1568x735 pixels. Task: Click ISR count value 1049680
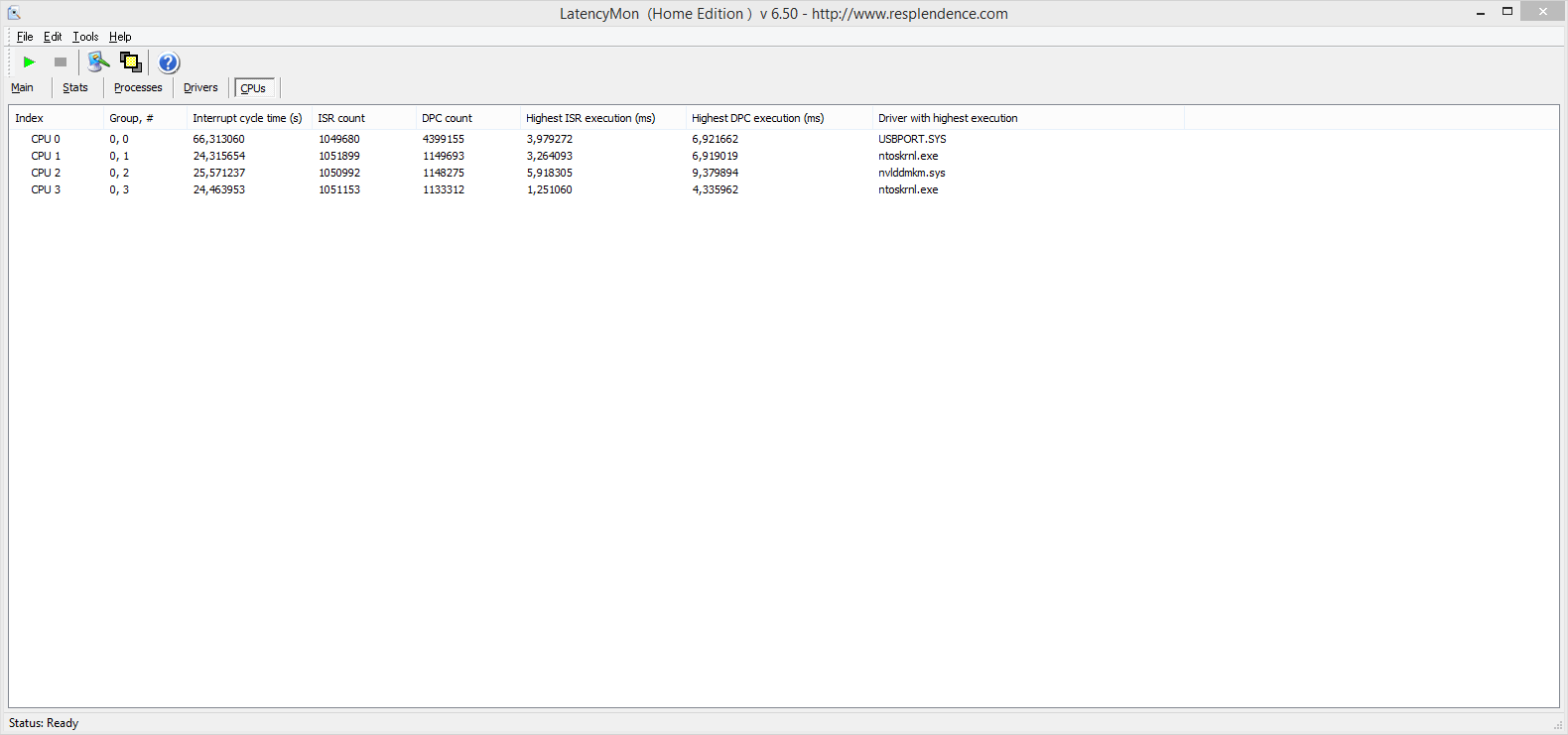339,139
